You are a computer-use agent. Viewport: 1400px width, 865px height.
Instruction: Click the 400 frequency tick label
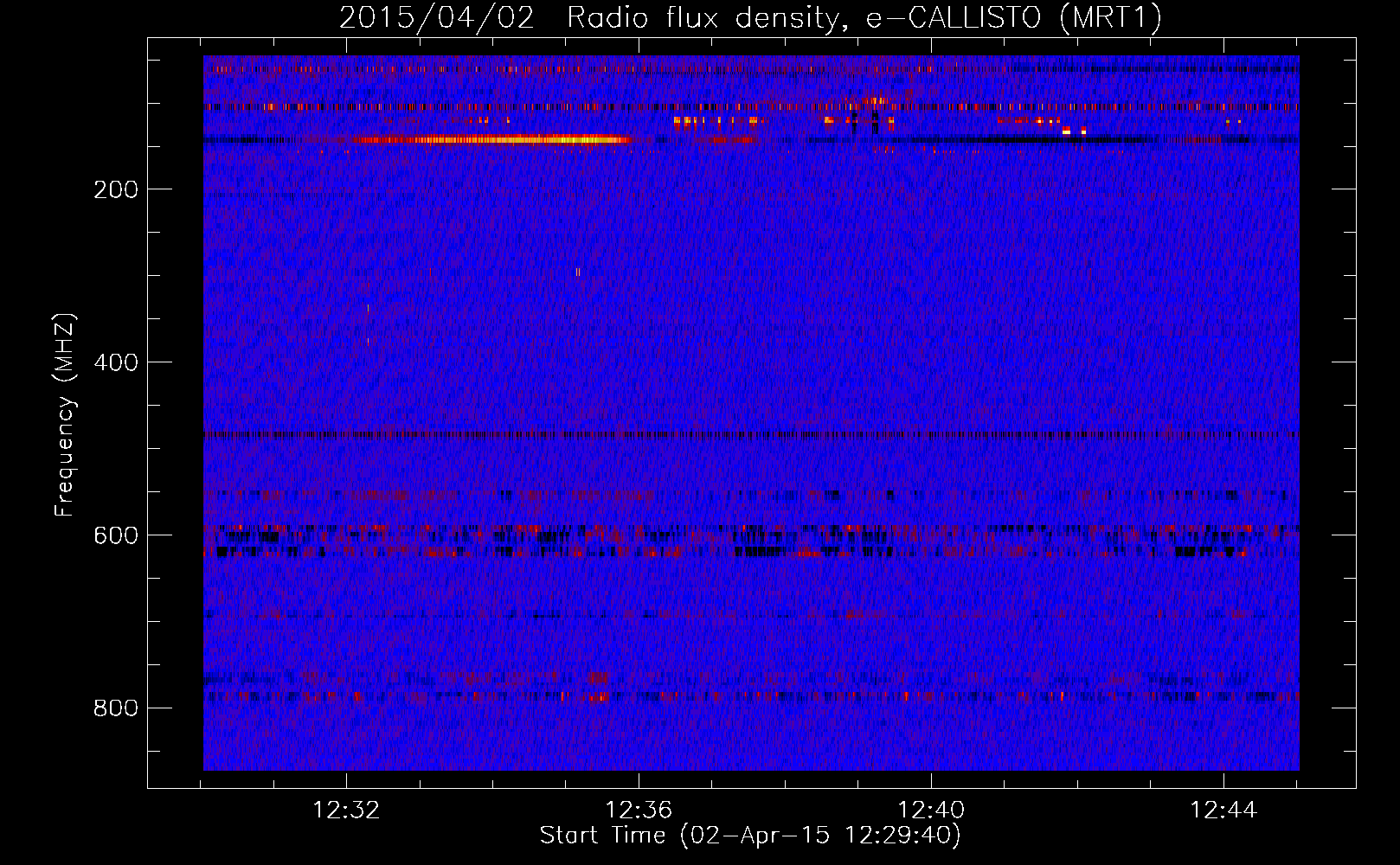pyautogui.click(x=116, y=362)
